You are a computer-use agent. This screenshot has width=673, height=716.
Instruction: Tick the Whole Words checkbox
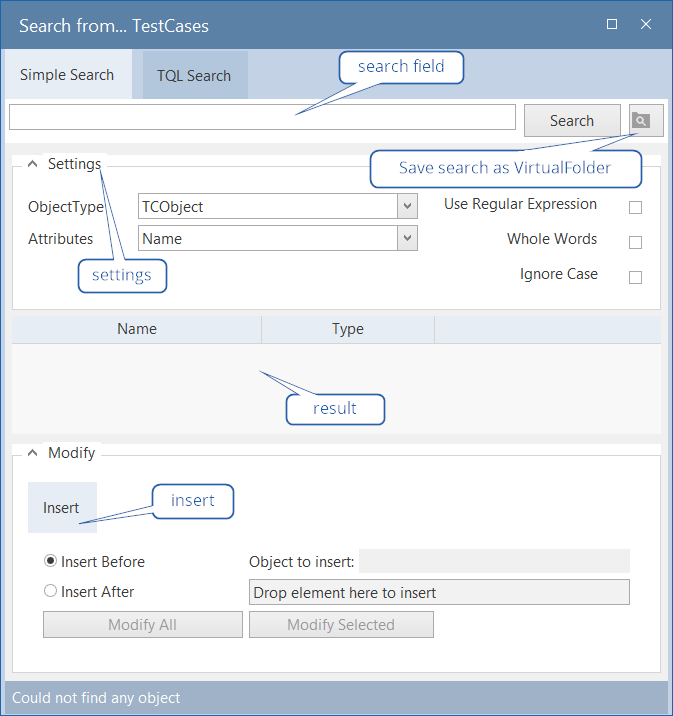635,243
